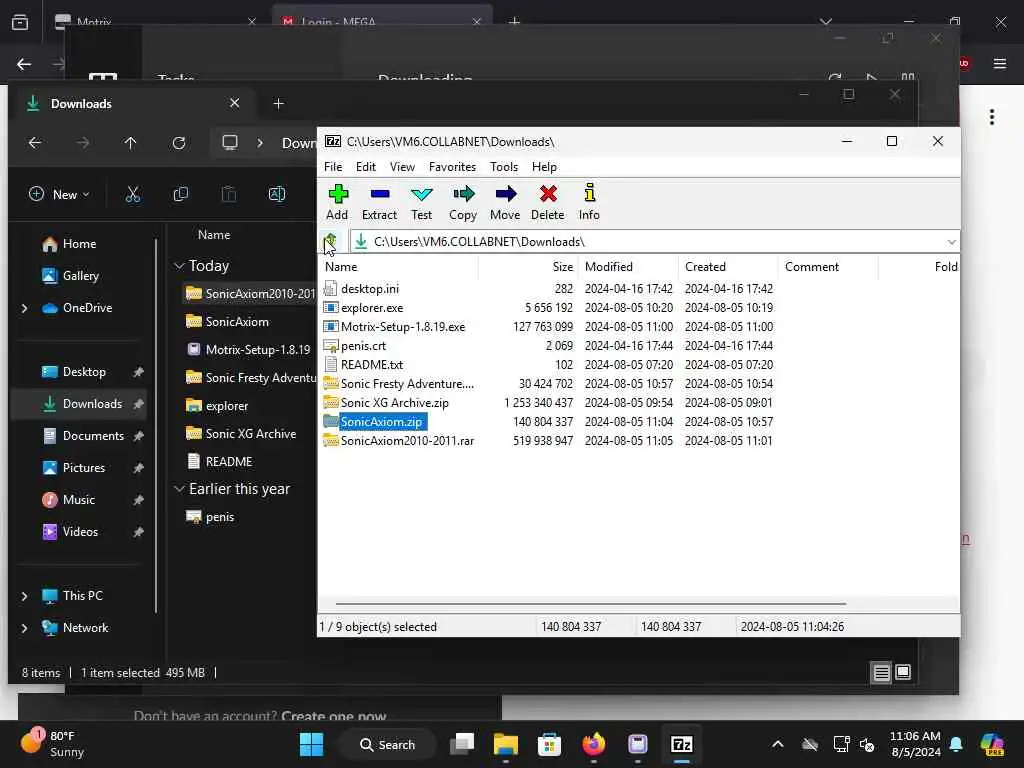1024x768 pixels.
Task: Show hidden system tray icons
Action: (x=778, y=744)
